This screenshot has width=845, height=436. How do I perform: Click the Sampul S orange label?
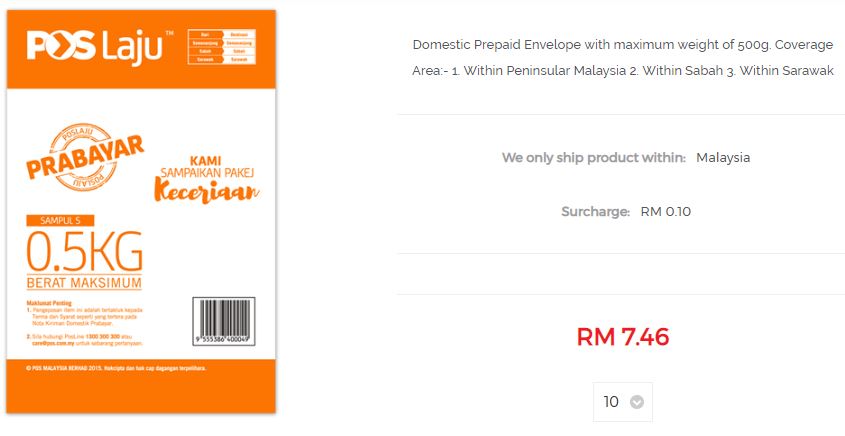[x=60, y=220]
